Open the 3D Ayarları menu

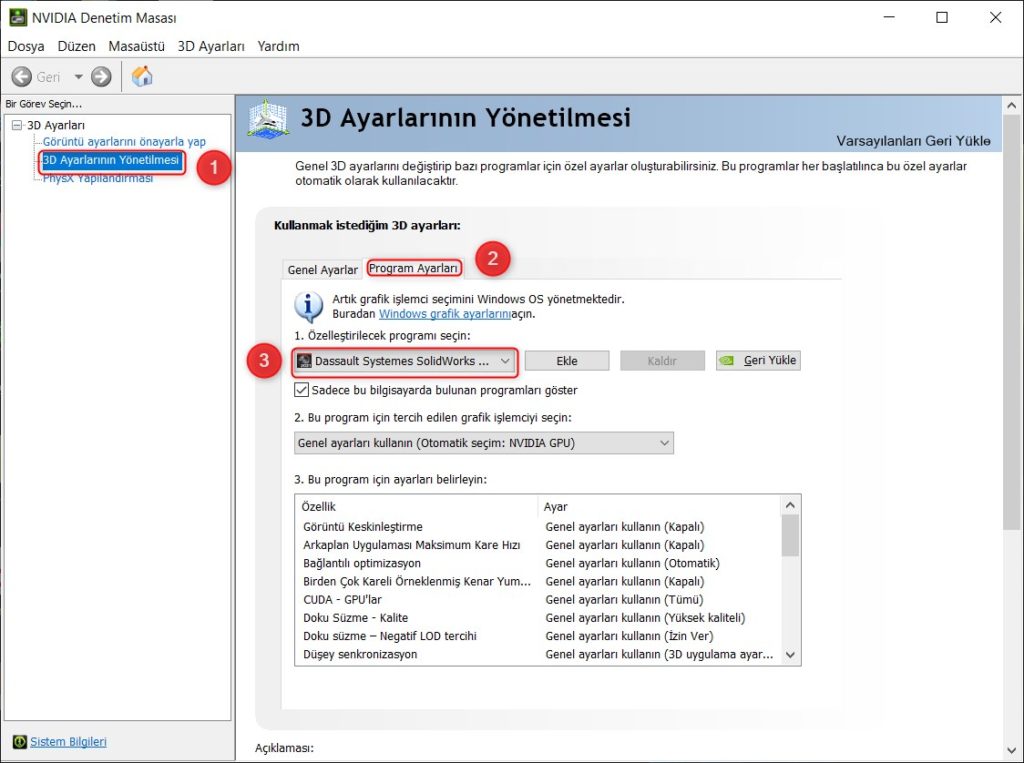point(211,46)
